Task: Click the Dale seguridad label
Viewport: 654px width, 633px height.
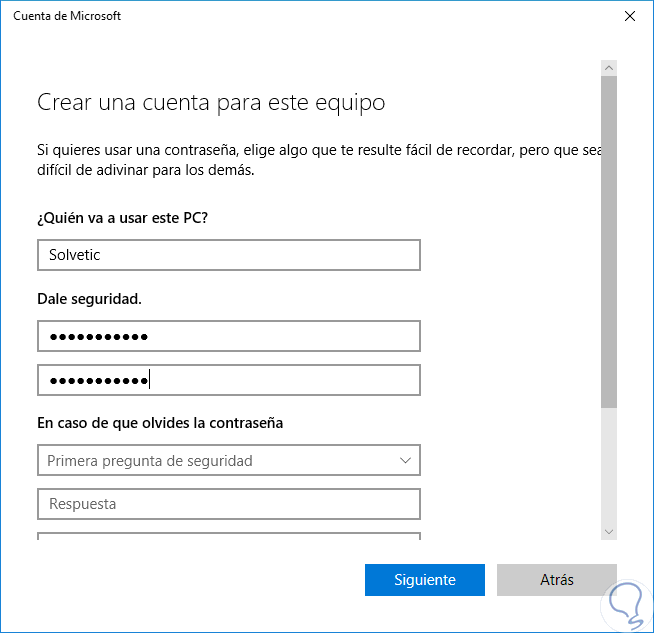Action: tap(90, 299)
